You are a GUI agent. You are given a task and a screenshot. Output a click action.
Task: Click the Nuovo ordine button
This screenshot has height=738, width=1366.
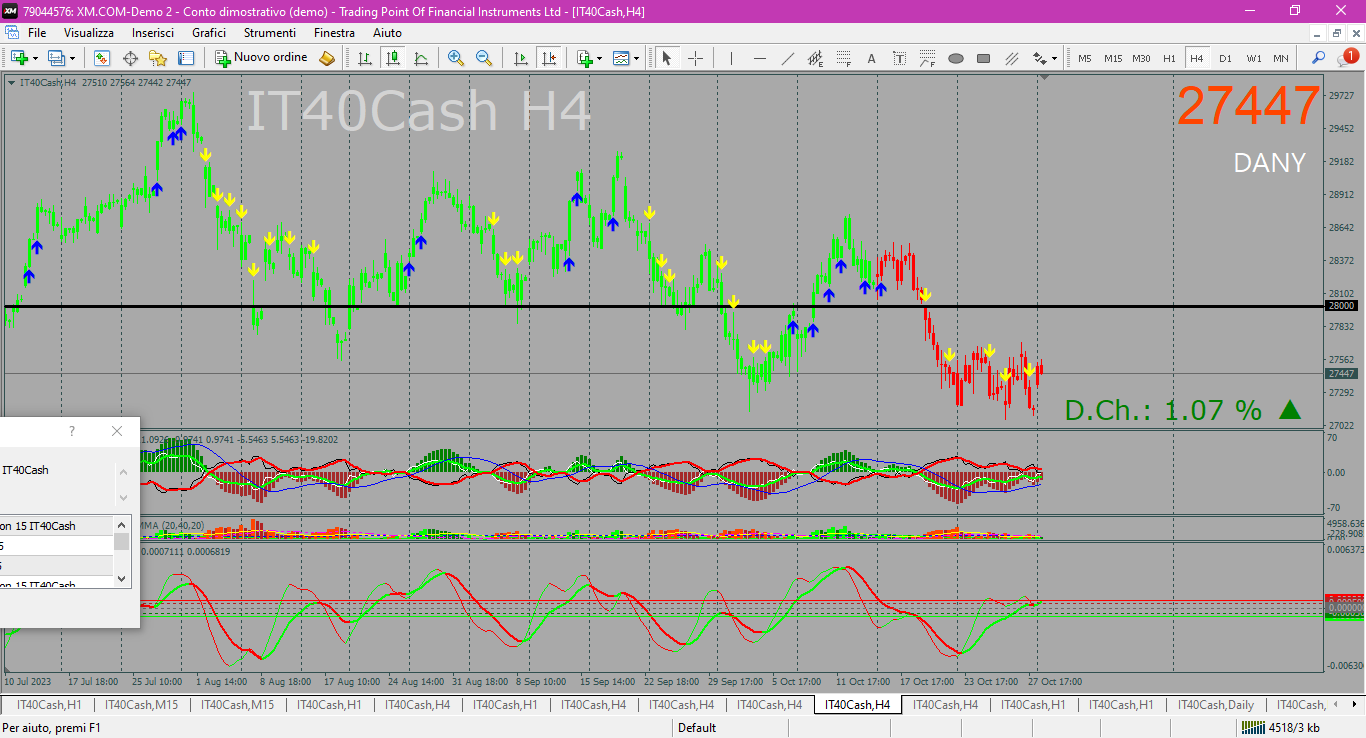[262, 58]
